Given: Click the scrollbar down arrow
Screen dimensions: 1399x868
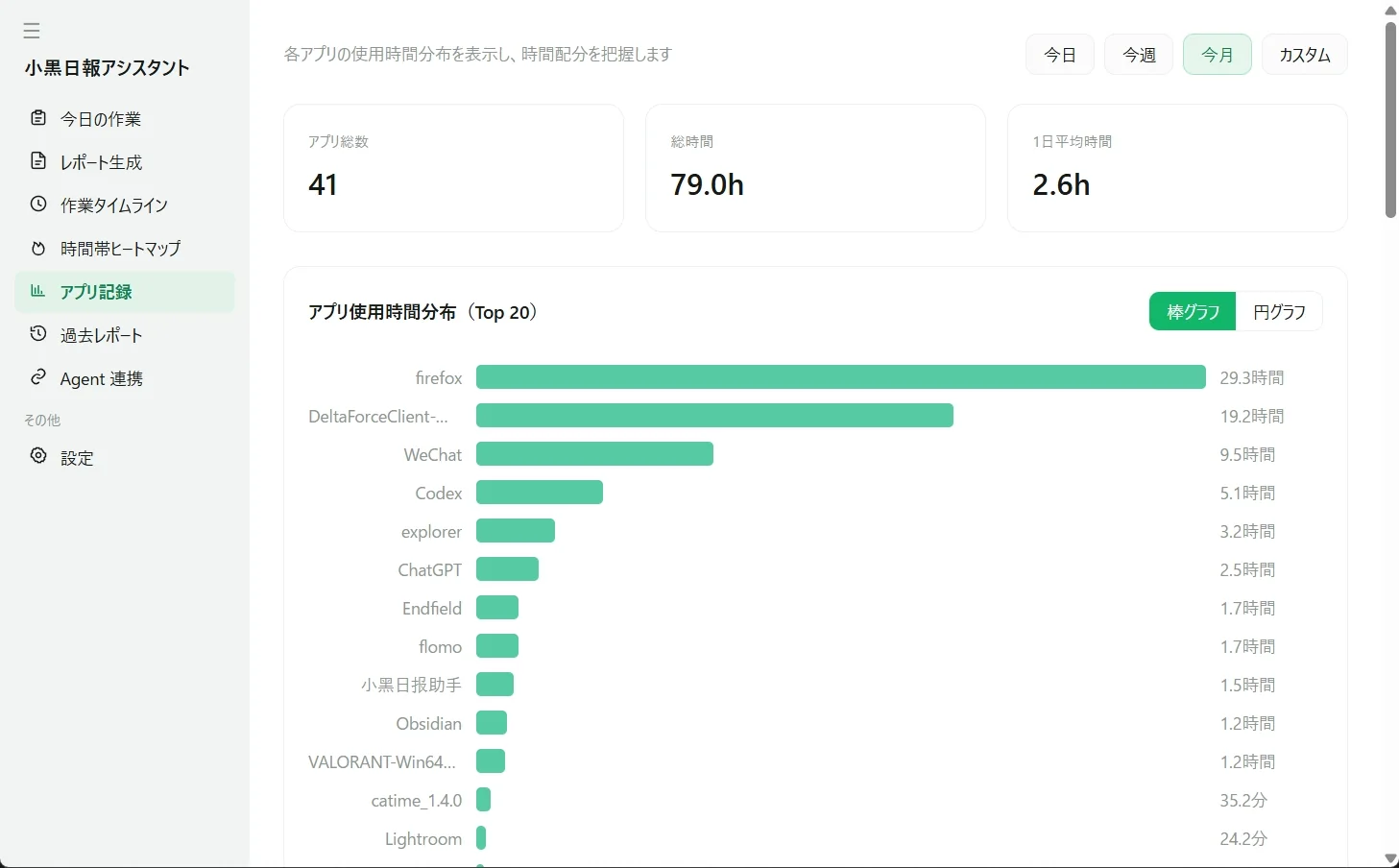Looking at the screenshot, I should click(1390, 858).
